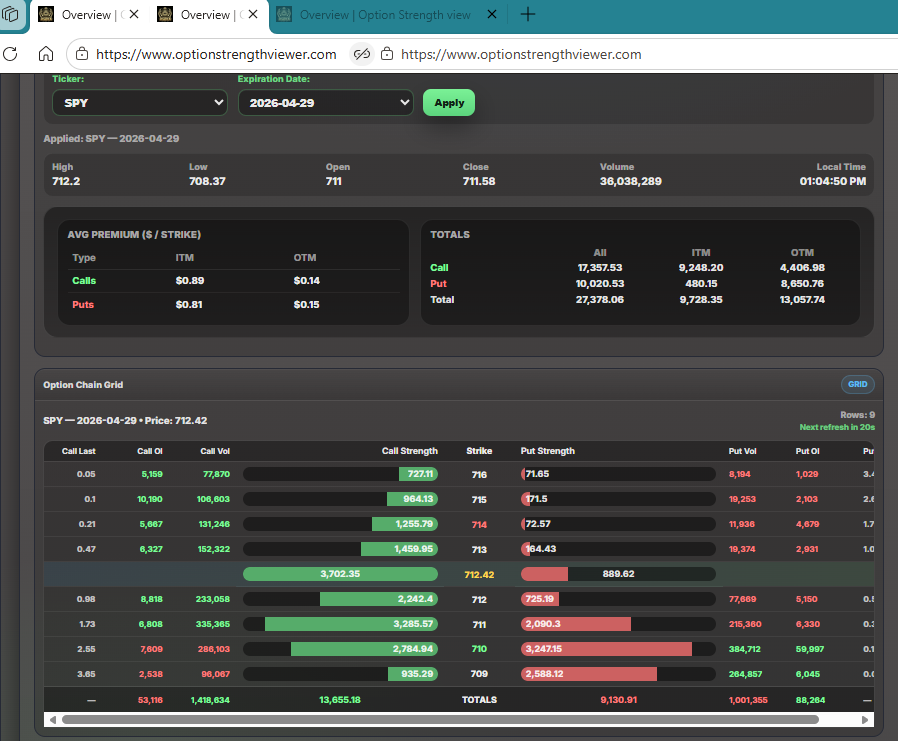This screenshot has height=741, width=898.
Task: Click the Volume value 36,038,289
Action: click(631, 181)
